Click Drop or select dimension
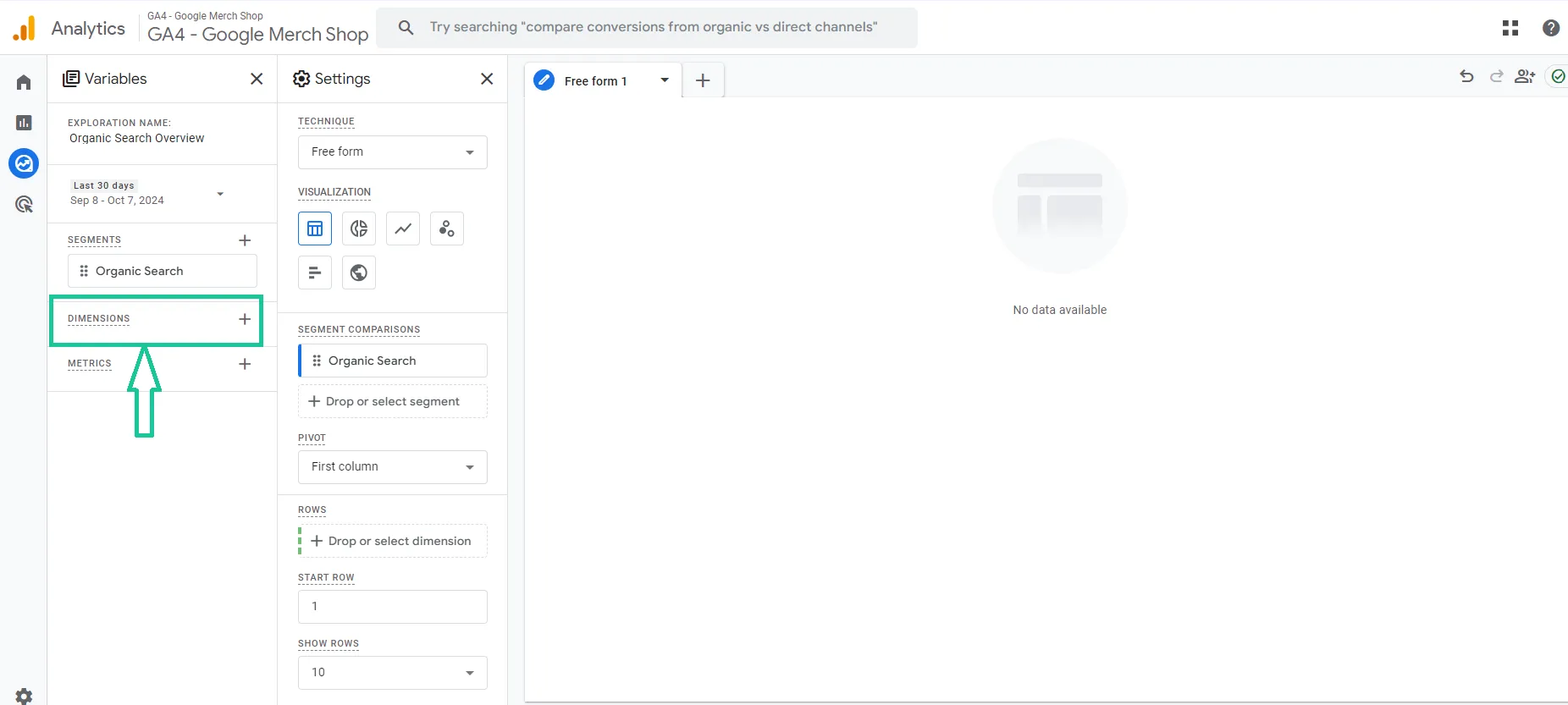Image resolution: width=1568 pixels, height=705 pixels. 393,541
